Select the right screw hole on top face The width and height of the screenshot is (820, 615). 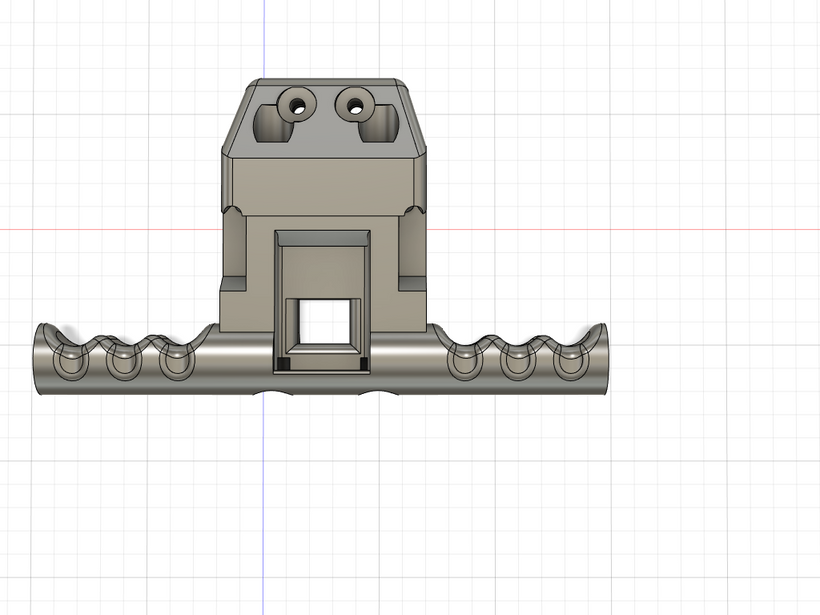(353, 102)
